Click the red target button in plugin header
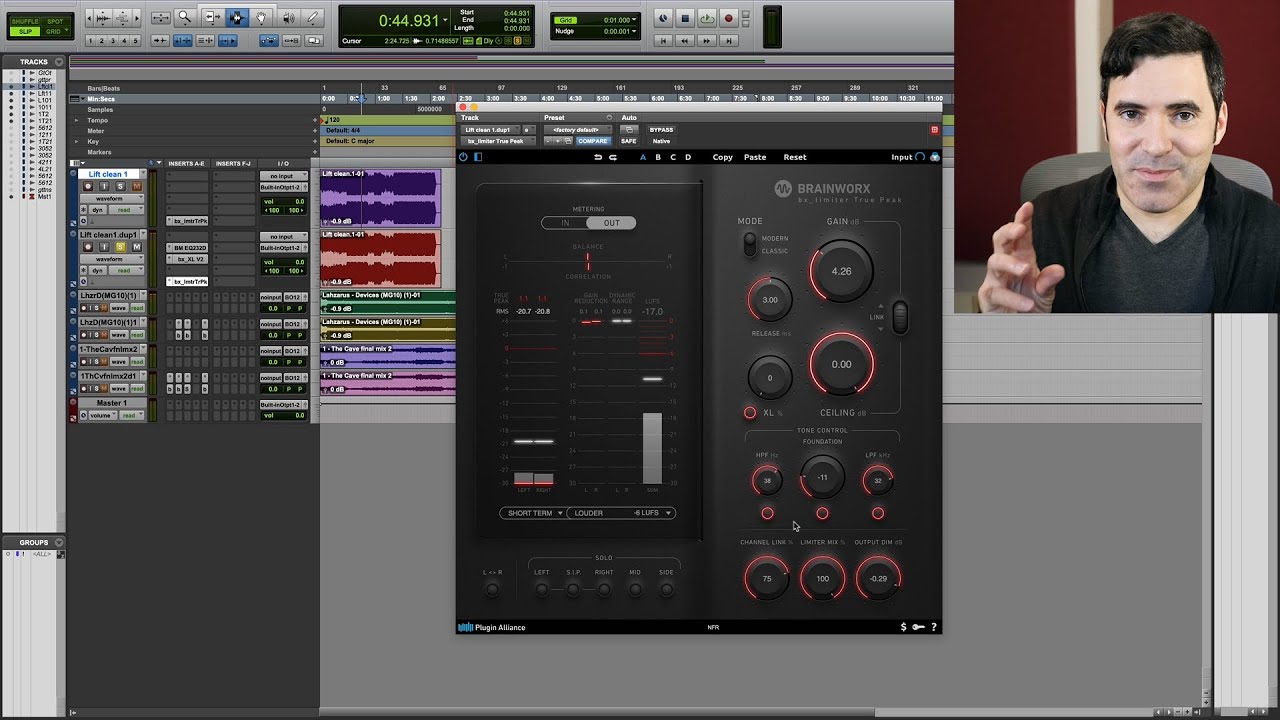This screenshot has width=1280, height=720. click(935, 130)
